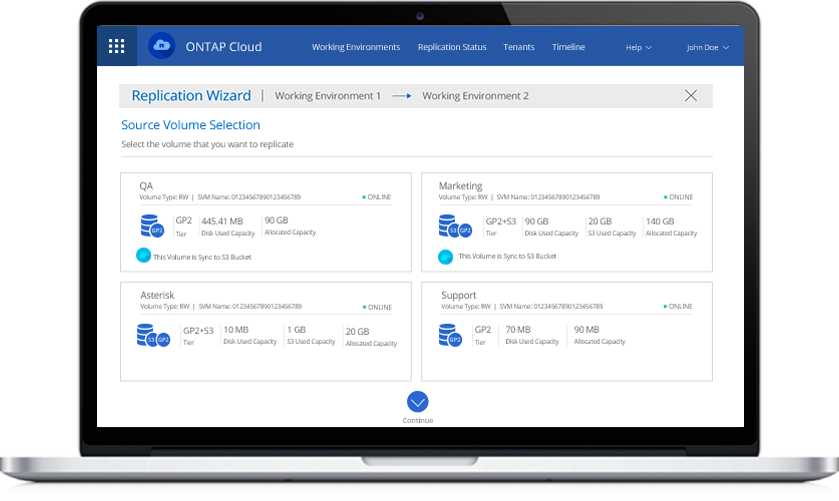Click the QA GP2 disk icon
The height and width of the screenshot is (501, 839).
(x=152, y=226)
